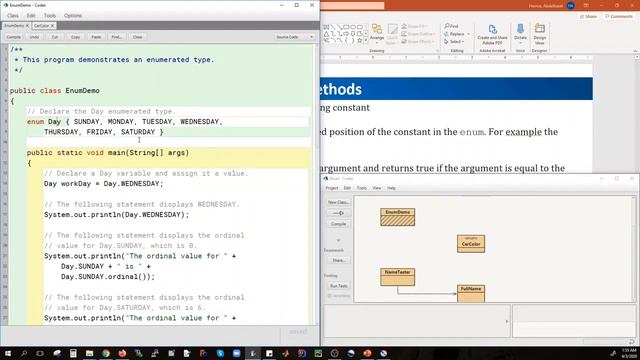Screen dimensions: 640x360
Task: Click the Compile button in editor toolbar
Action: coord(13,37)
